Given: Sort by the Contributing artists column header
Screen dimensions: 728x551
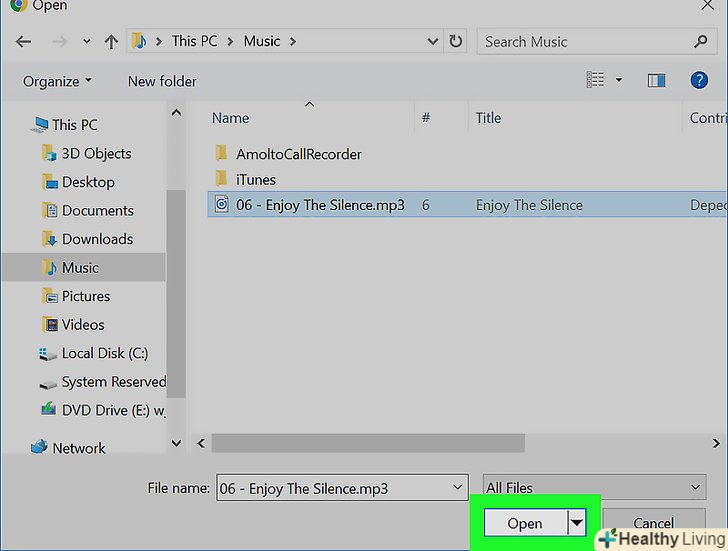Looking at the screenshot, I should [x=708, y=118].
